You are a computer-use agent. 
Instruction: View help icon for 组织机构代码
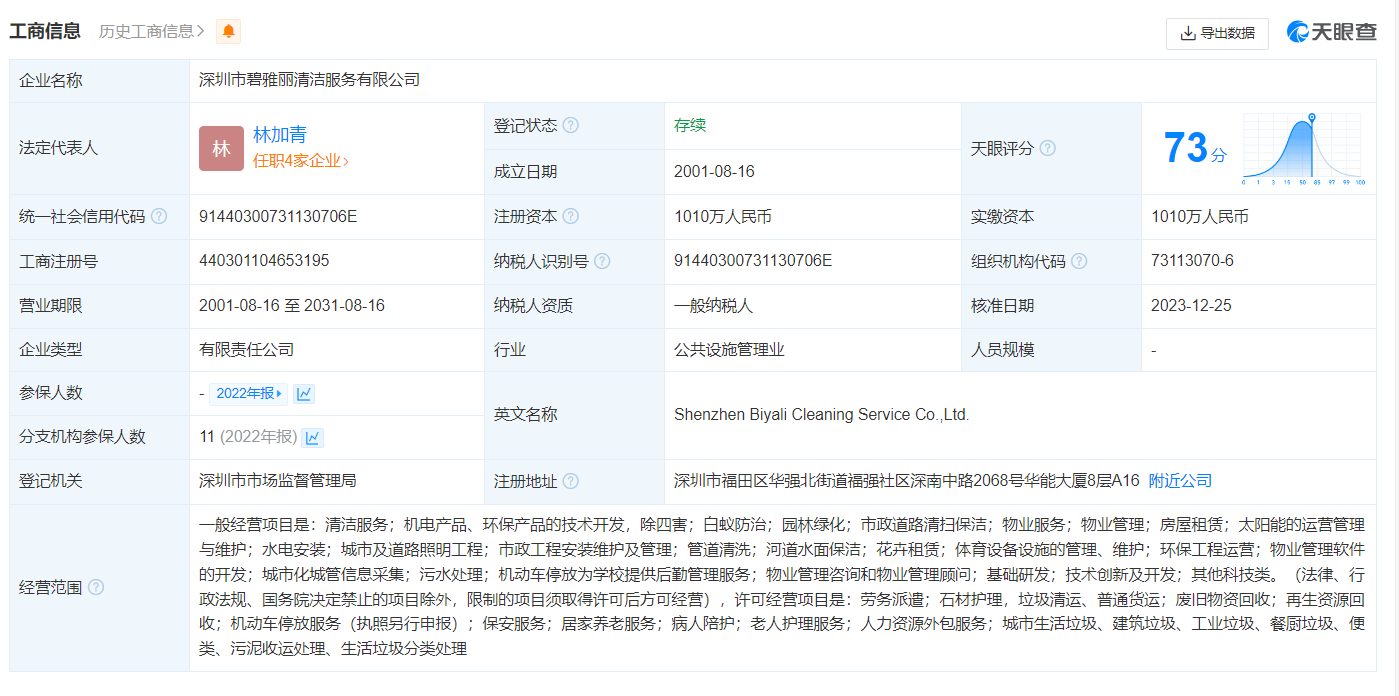(x=1078, y=260)
